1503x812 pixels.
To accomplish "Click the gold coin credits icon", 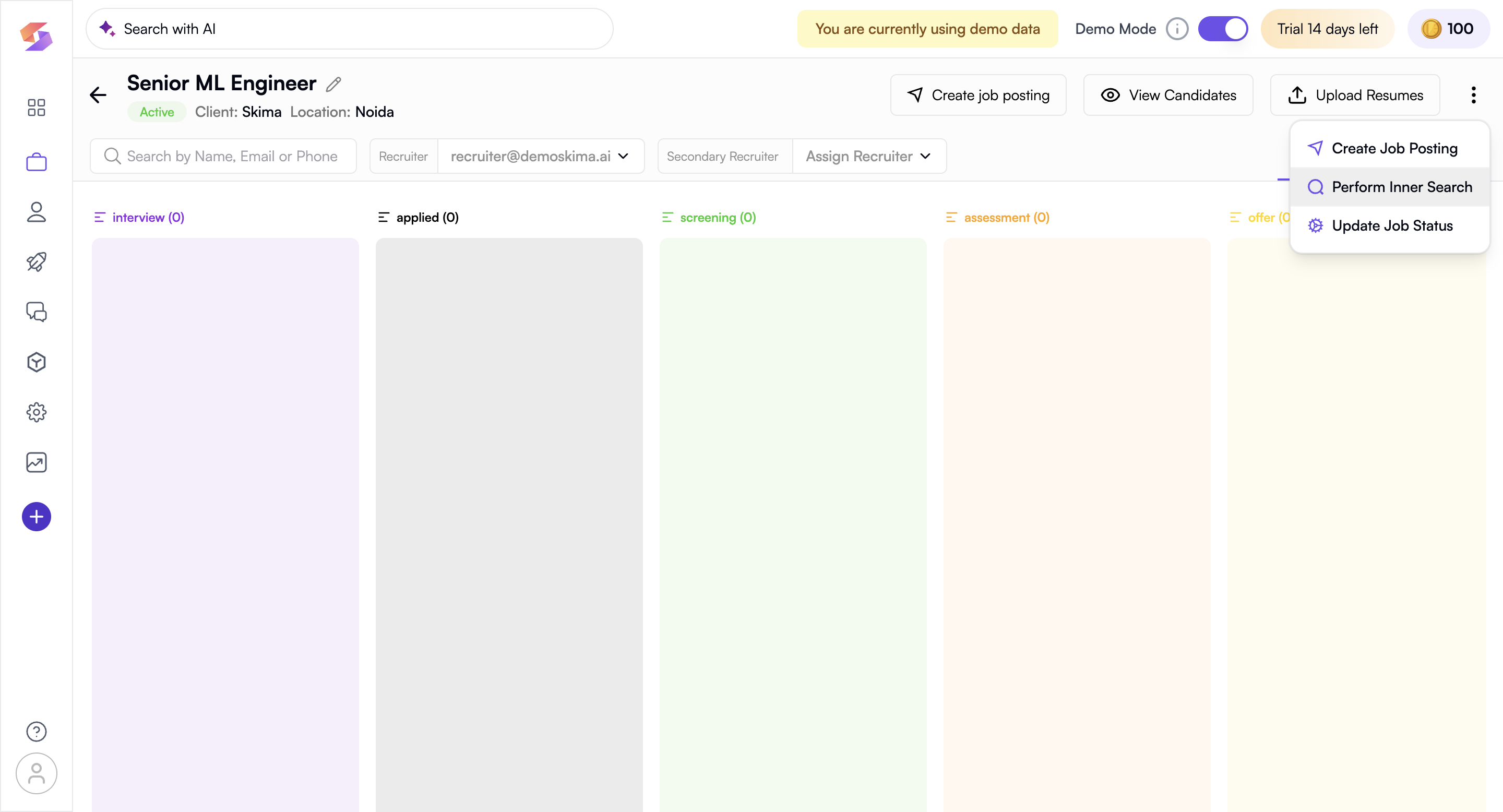I will click(x=1430, y=29).
